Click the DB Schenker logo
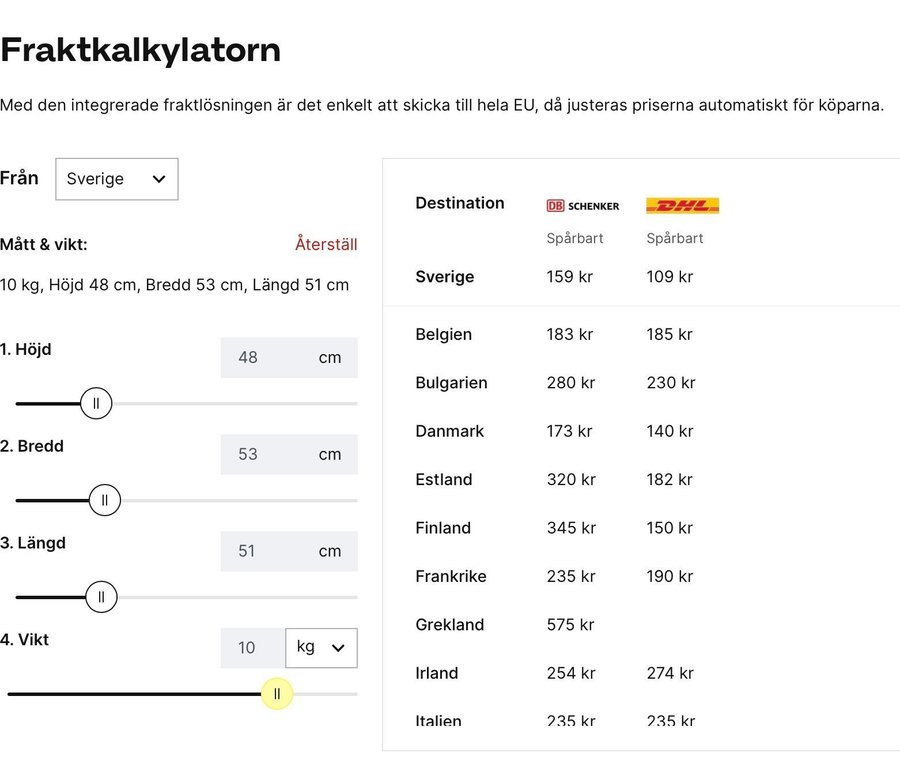This screenshot has width=900, height=757. tap(582, 206)
